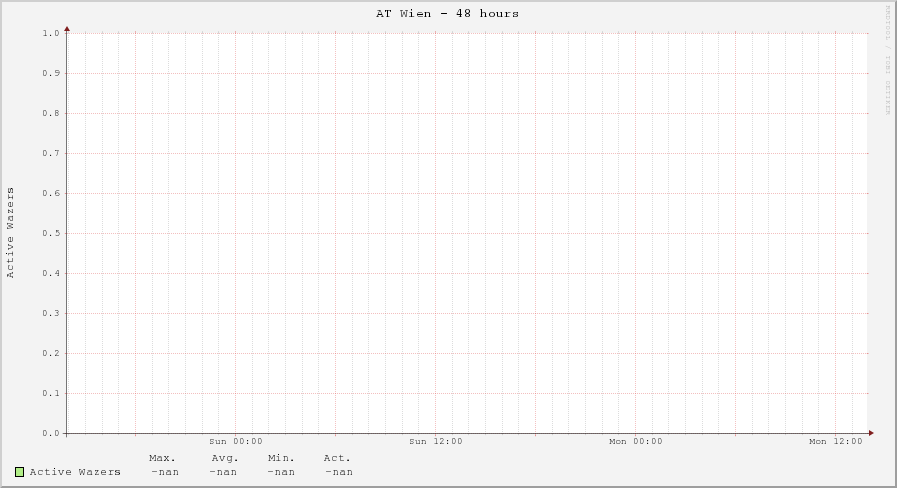Click the 1.0 Y-axis tick label
This screenshot has height=488, width=897.
point(52,33)
